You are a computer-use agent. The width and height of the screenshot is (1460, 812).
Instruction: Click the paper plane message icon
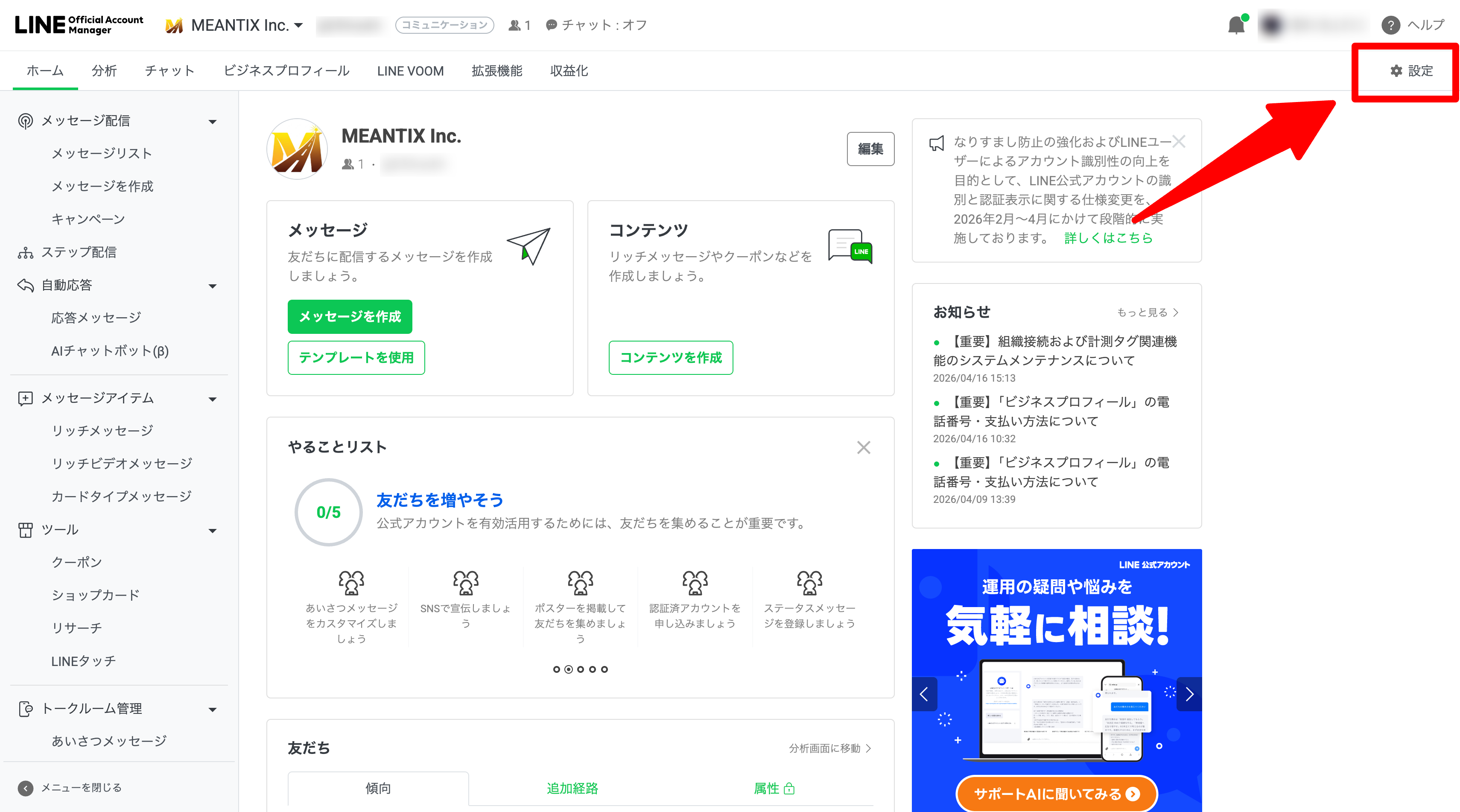click(x=529, y=246)
